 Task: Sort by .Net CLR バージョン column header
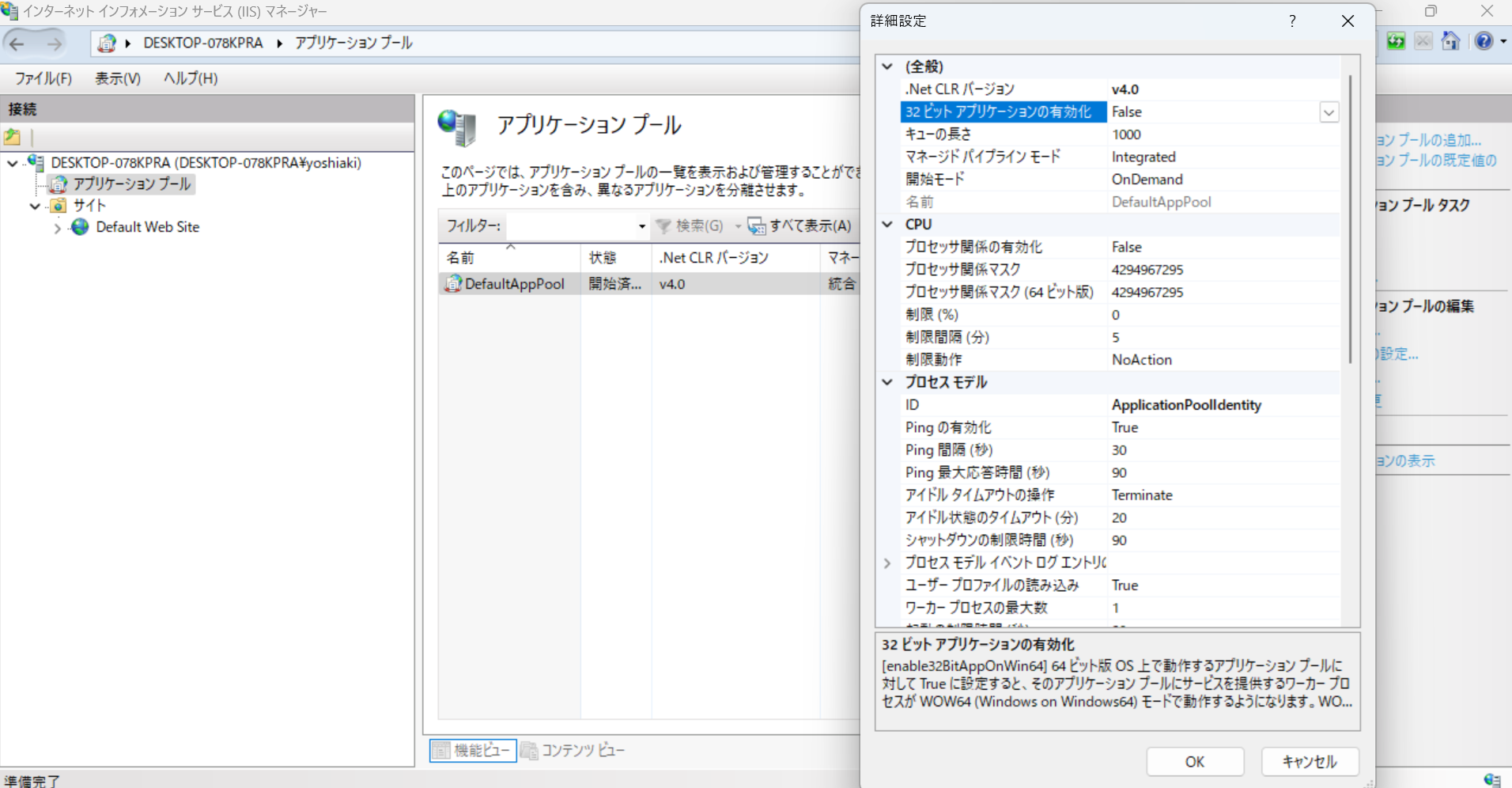click(x=735, y=258)
